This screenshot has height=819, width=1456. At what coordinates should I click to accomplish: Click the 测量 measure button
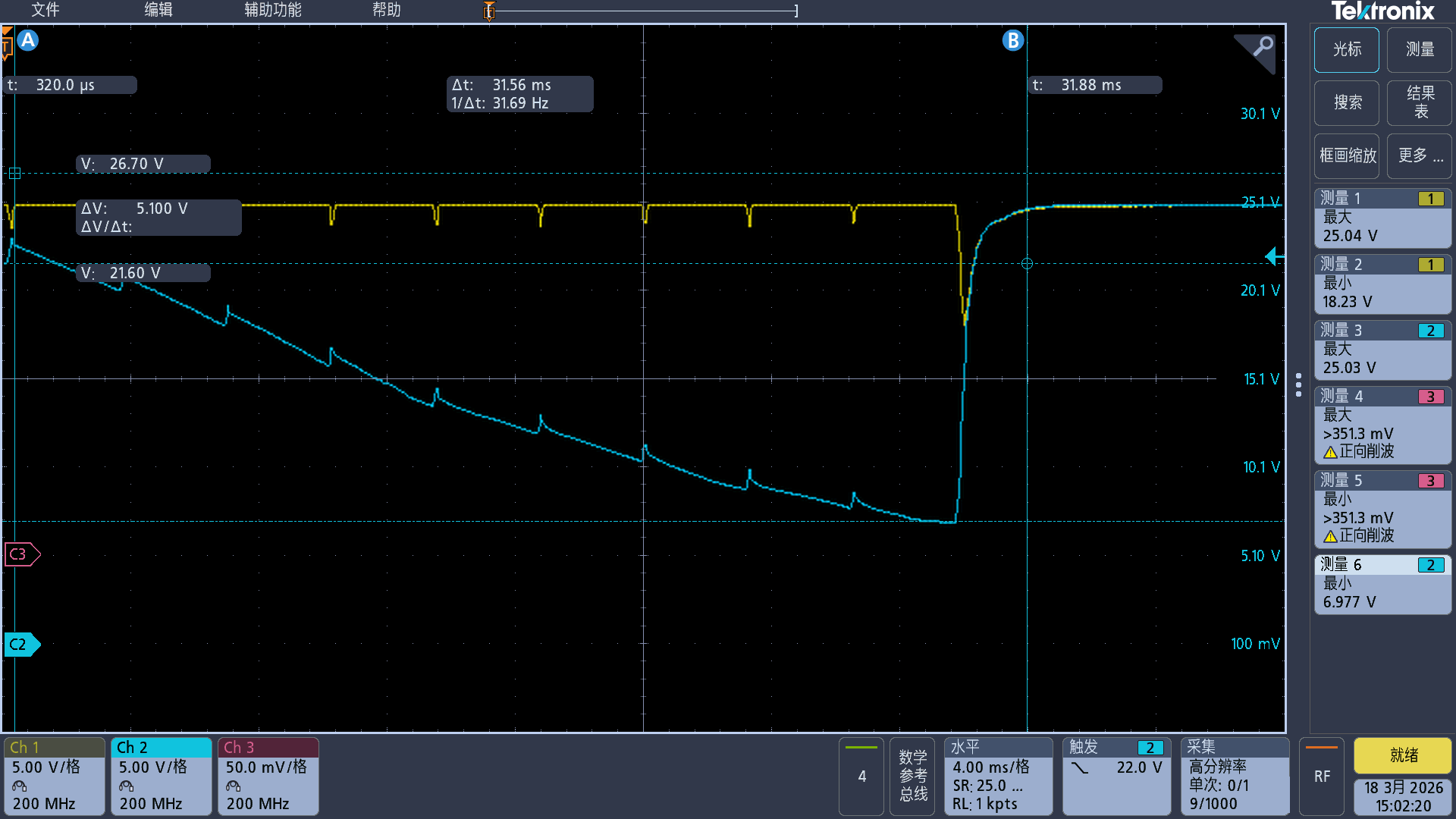click(x=1420, y=50)
